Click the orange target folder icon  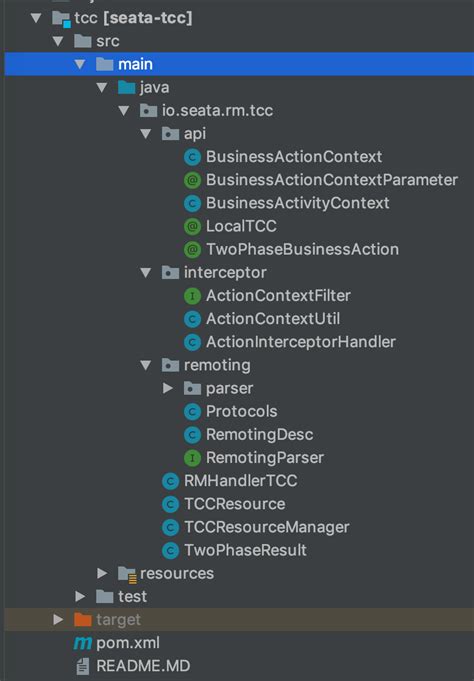point(83,619)
